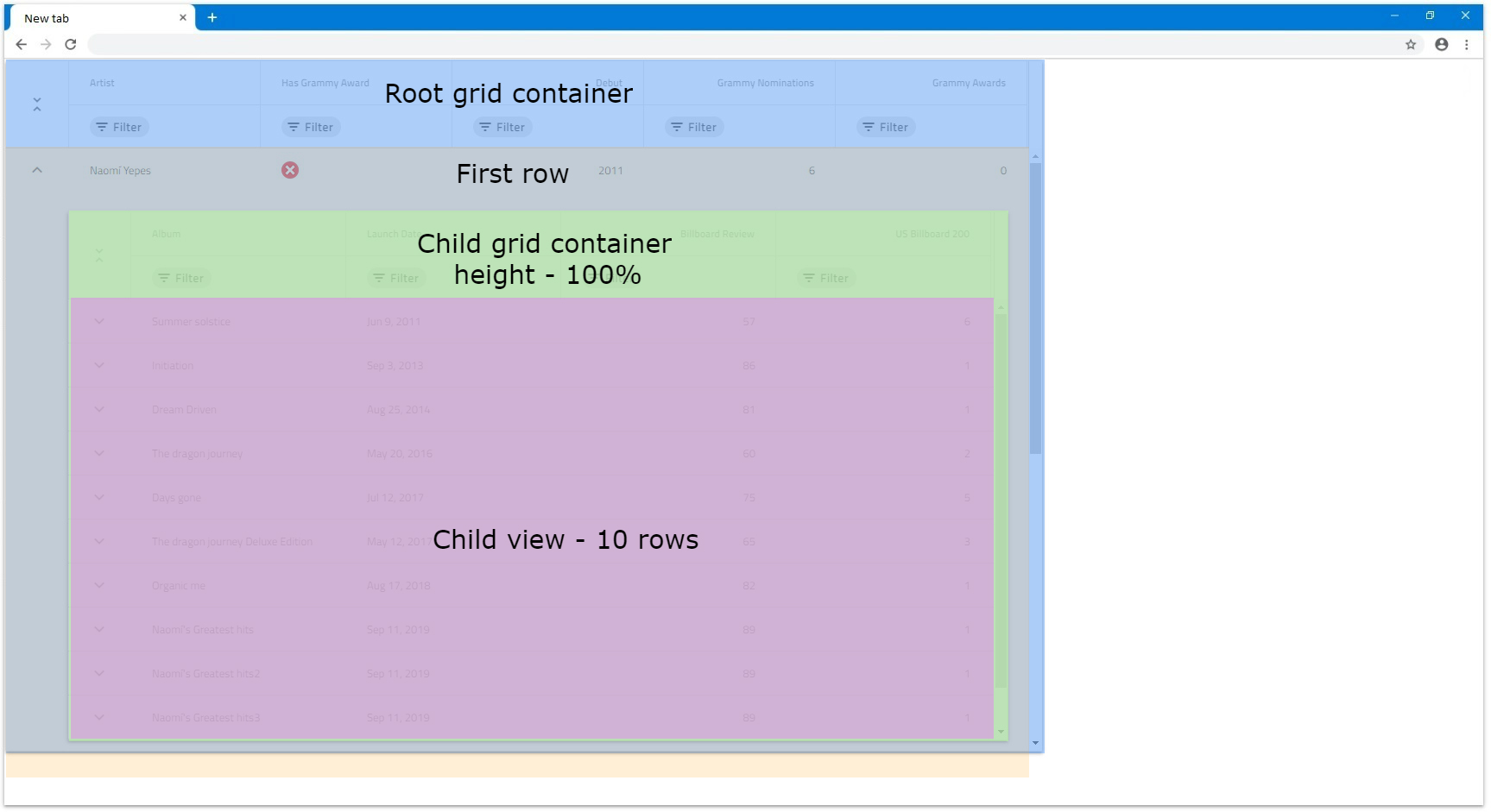Screen dimensions: 1491x812
Task: Expand the Summer solstice album row
Action: click(x=99, y=322)
